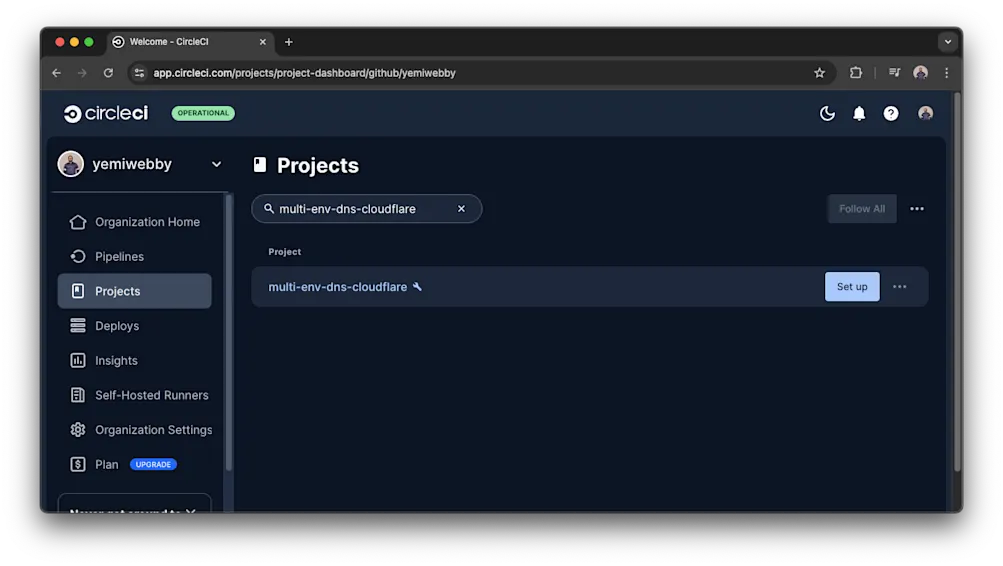Viewport: 1003px width, 566px height.
Task: Open the help question mark icon
Action: click(x=890, y=113)
